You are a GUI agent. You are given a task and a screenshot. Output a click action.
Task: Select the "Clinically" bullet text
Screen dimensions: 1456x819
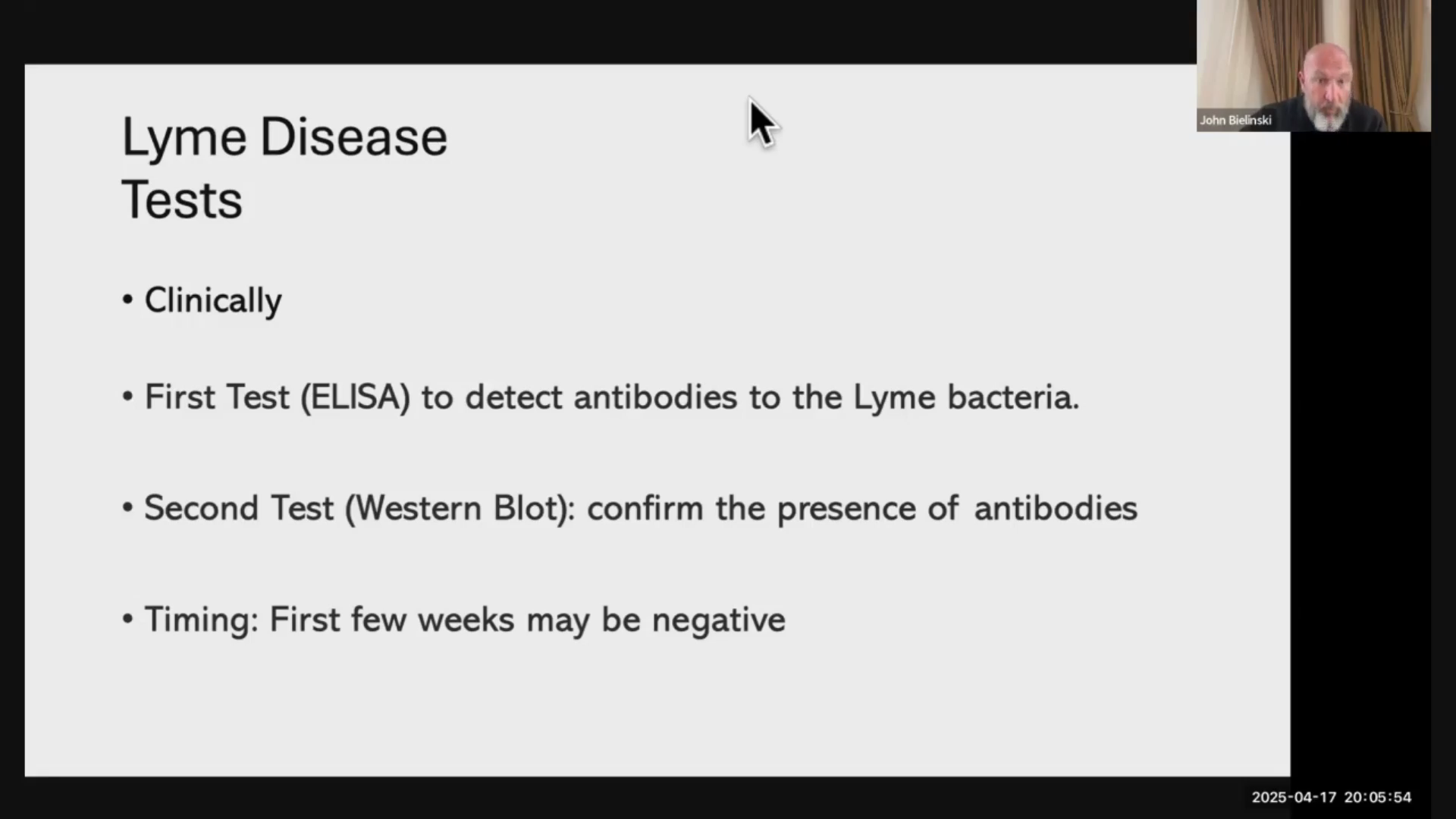(x=213, y=301)
